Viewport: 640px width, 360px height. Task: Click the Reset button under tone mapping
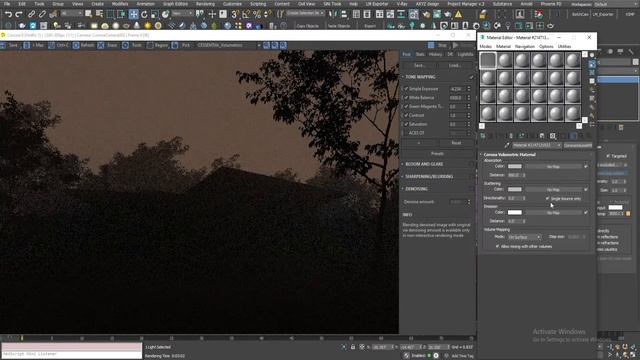click(456, 143)
